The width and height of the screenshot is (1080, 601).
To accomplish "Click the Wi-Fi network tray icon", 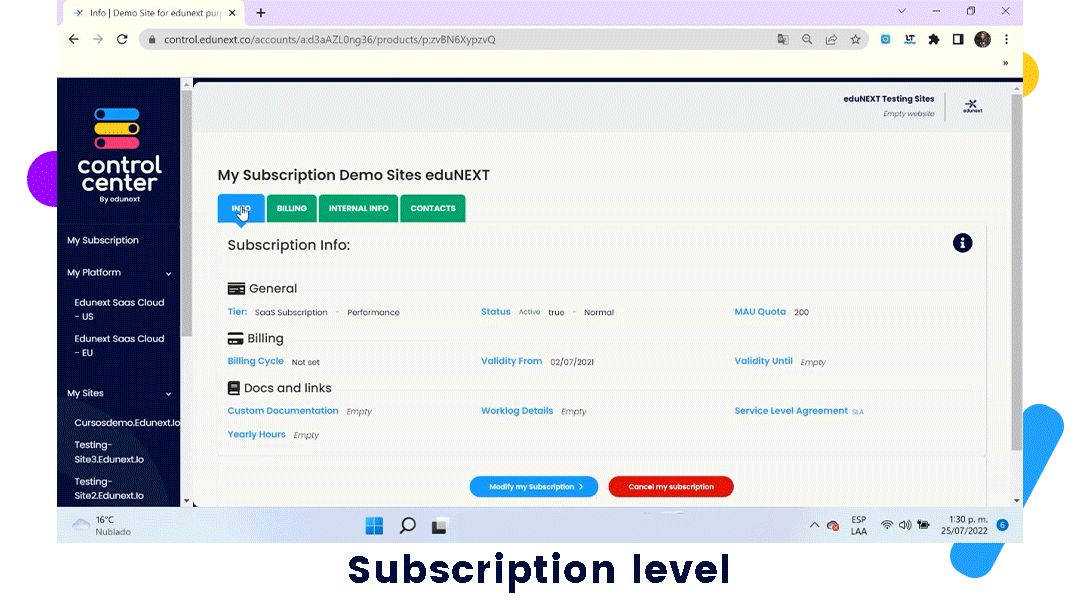I will pyautogui.click(x=886, y=525).
